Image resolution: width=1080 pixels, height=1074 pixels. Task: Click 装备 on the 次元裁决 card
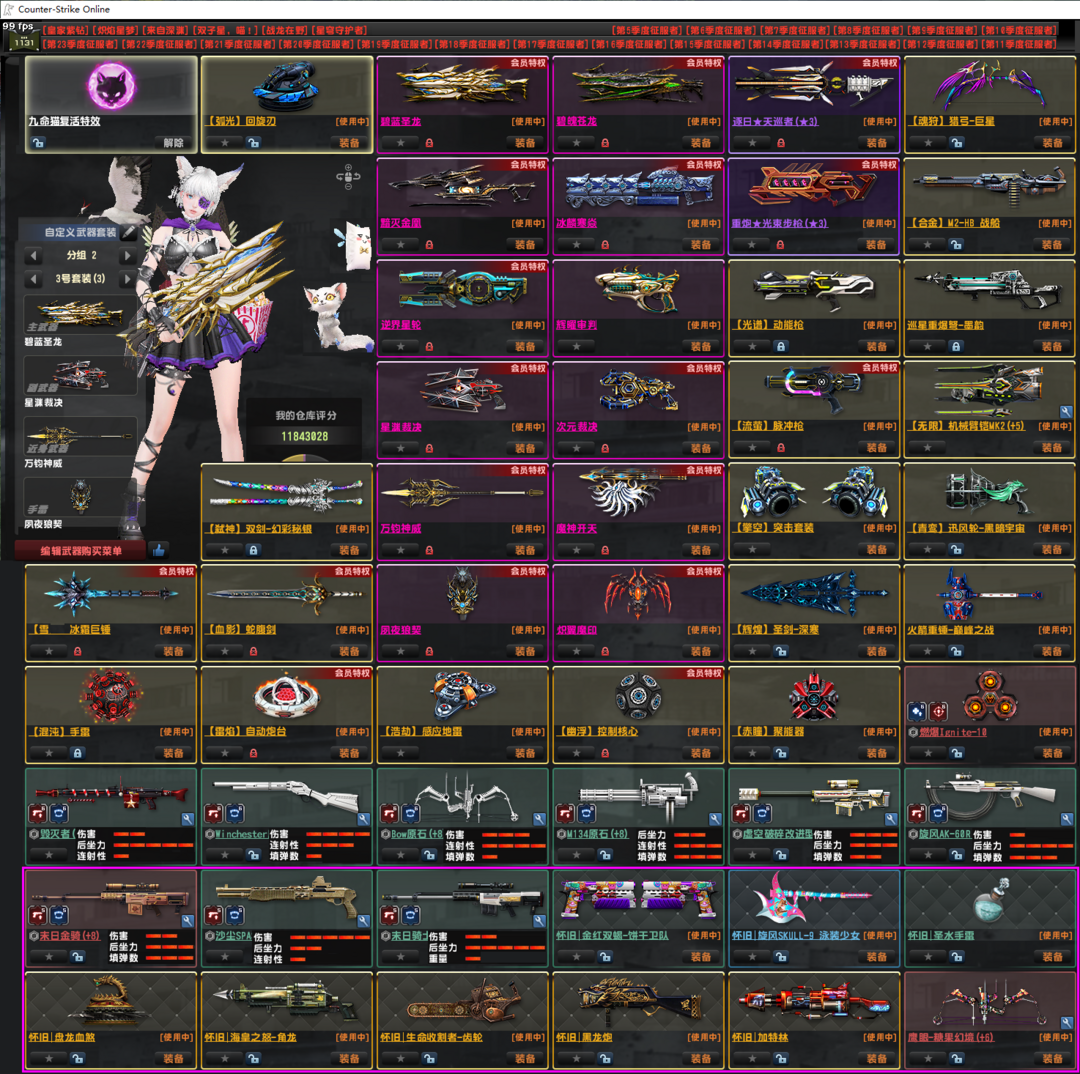(700, 448)
